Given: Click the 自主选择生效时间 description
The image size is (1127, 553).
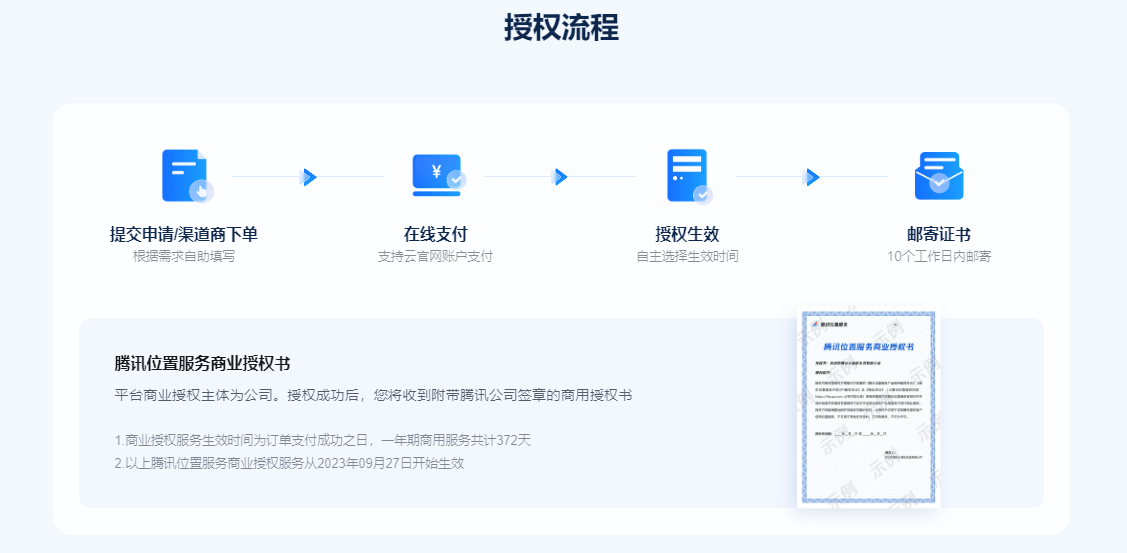Looking at the screenshot, I should point(687,257).
